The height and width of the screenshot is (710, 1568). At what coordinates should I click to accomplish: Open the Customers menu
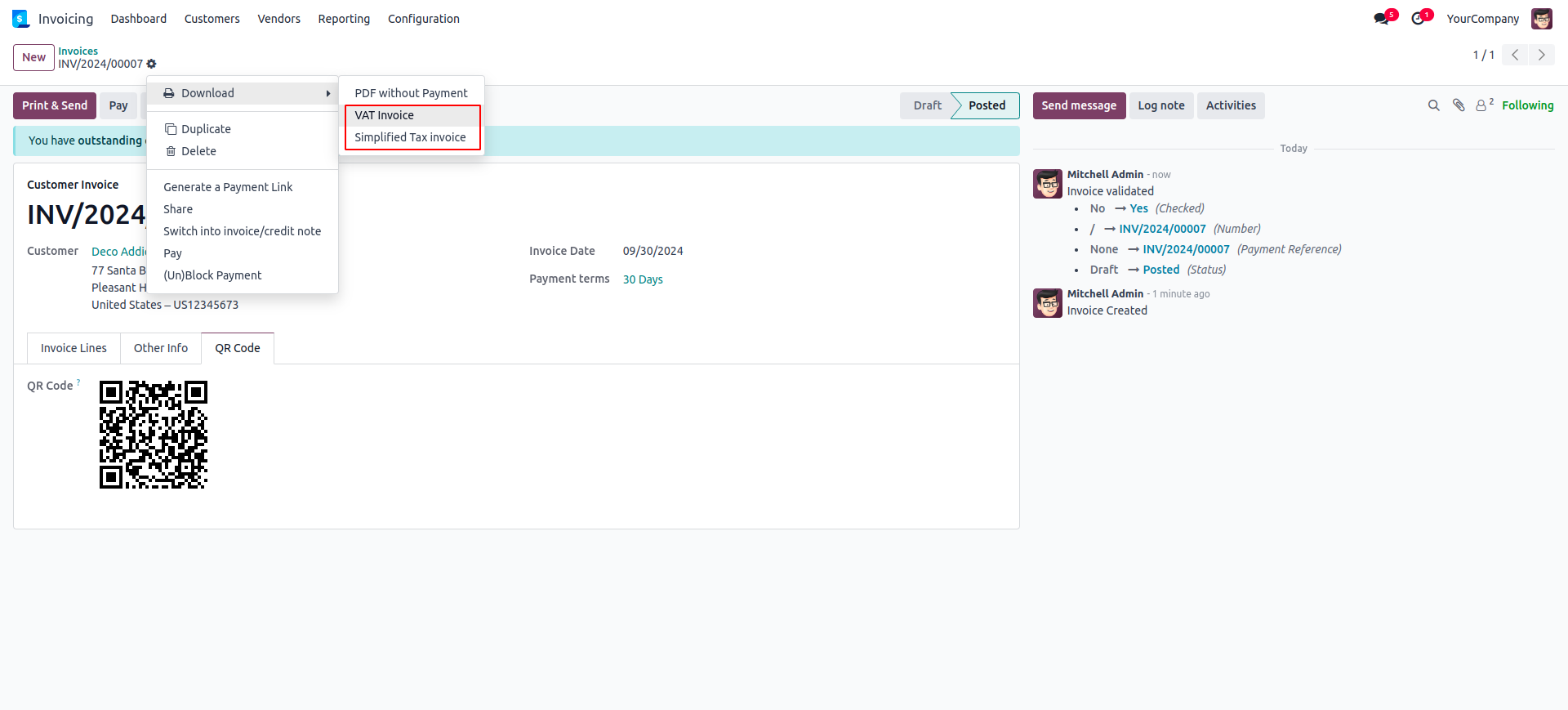tap(212, 19)
